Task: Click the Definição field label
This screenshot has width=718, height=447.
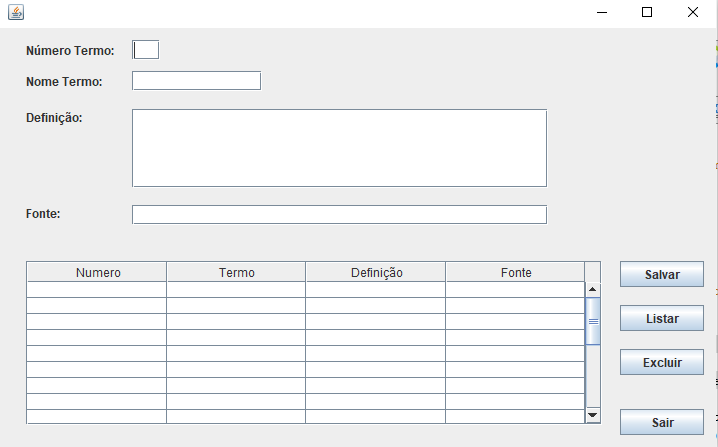Action: pyautogui.click(x=54, y=118)
